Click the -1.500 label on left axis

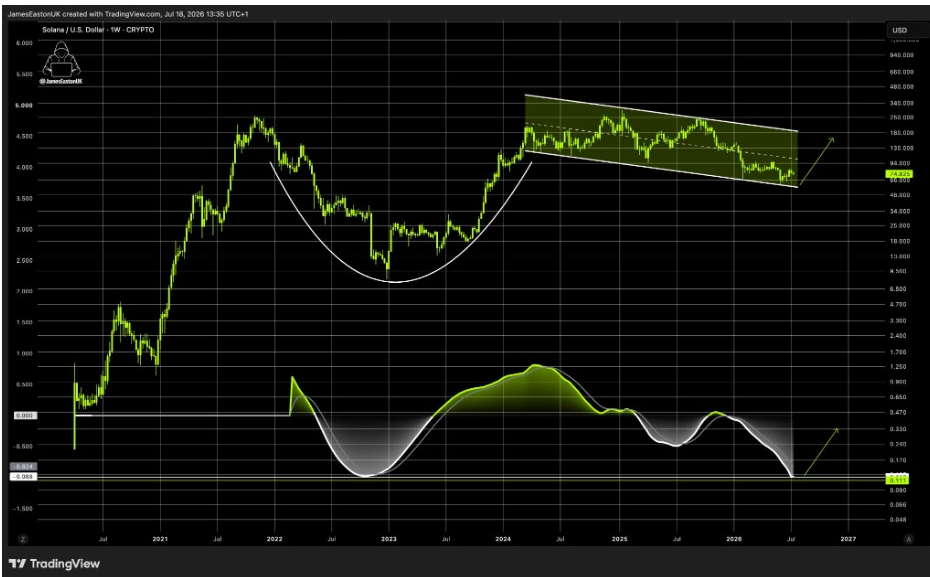(x=23, y=509)
